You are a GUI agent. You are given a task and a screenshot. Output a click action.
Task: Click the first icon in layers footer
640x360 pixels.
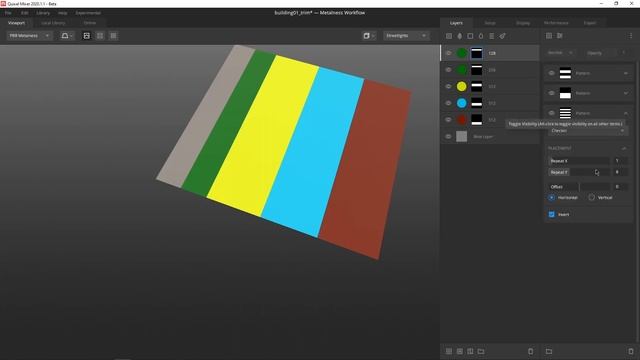point(449,351)
